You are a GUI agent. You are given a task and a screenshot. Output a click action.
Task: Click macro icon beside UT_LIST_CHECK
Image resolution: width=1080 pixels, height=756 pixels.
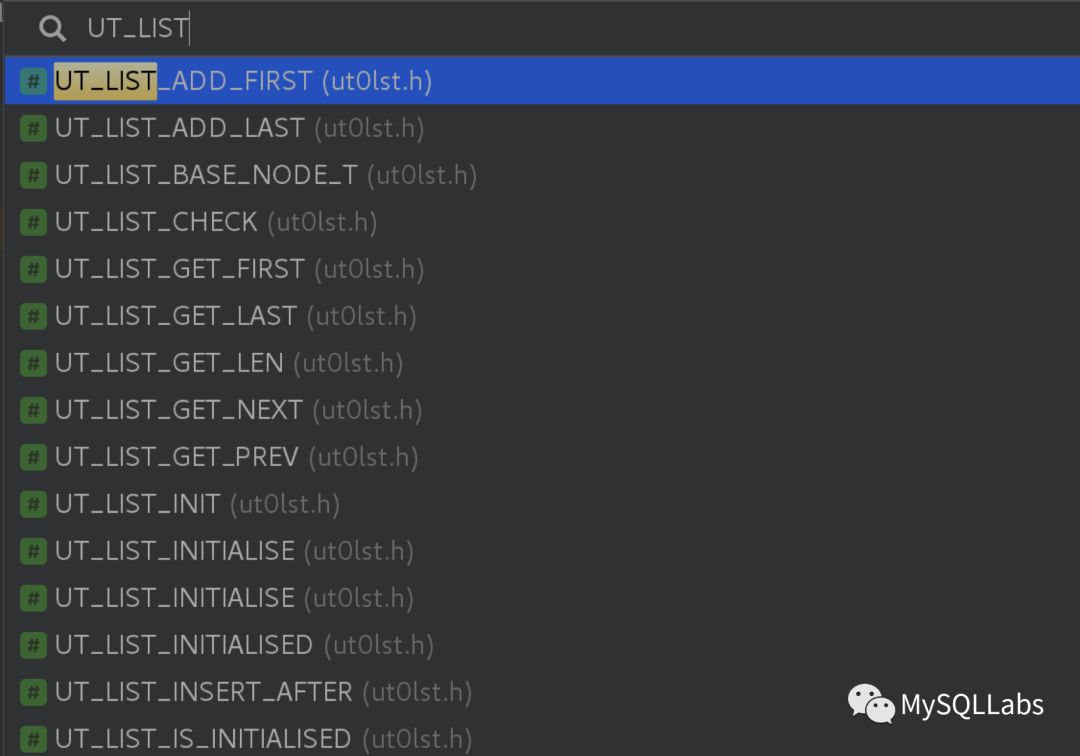pyautogui.click(x=33, y=222)
